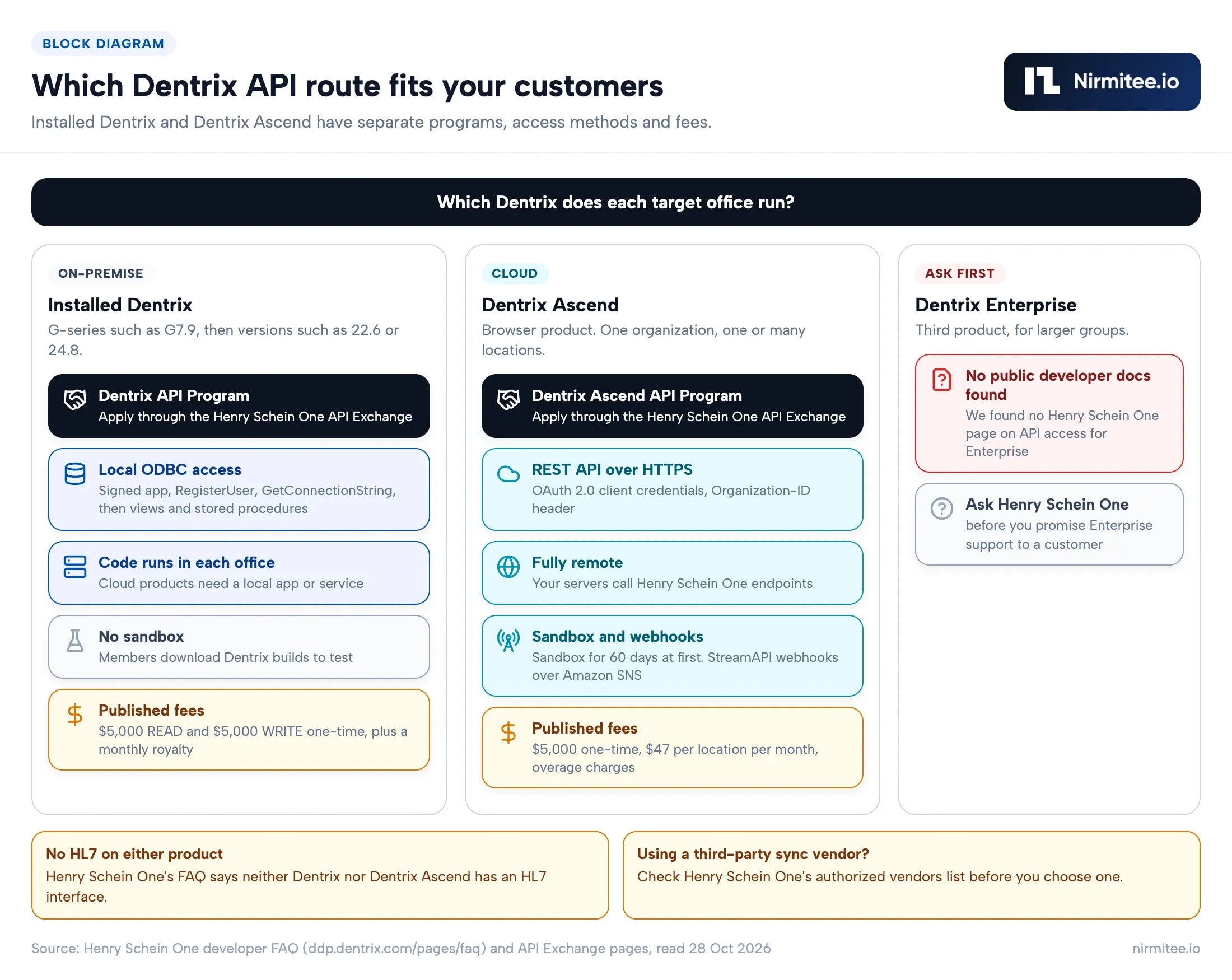1232x980 pixels.
Task: Click the nirmitee.io footer text
Action: 1166,948
